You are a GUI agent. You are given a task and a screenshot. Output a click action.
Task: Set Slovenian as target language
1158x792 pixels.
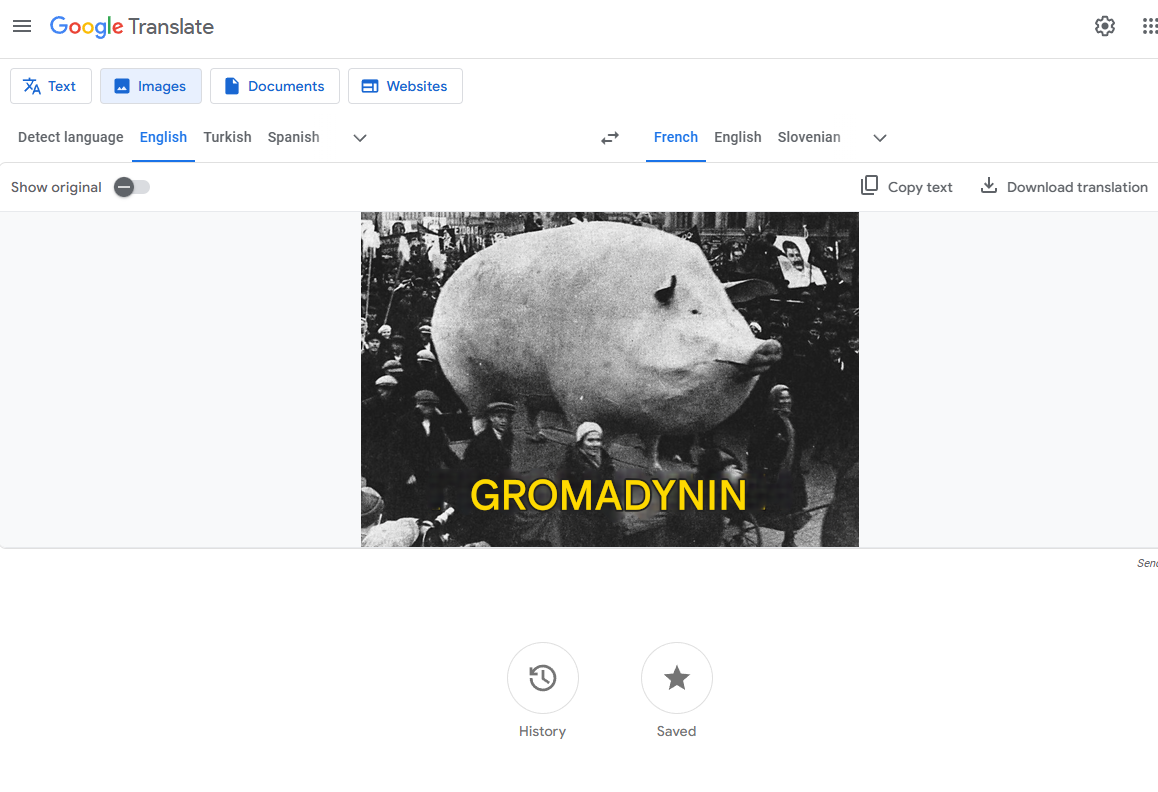[809, 137]
